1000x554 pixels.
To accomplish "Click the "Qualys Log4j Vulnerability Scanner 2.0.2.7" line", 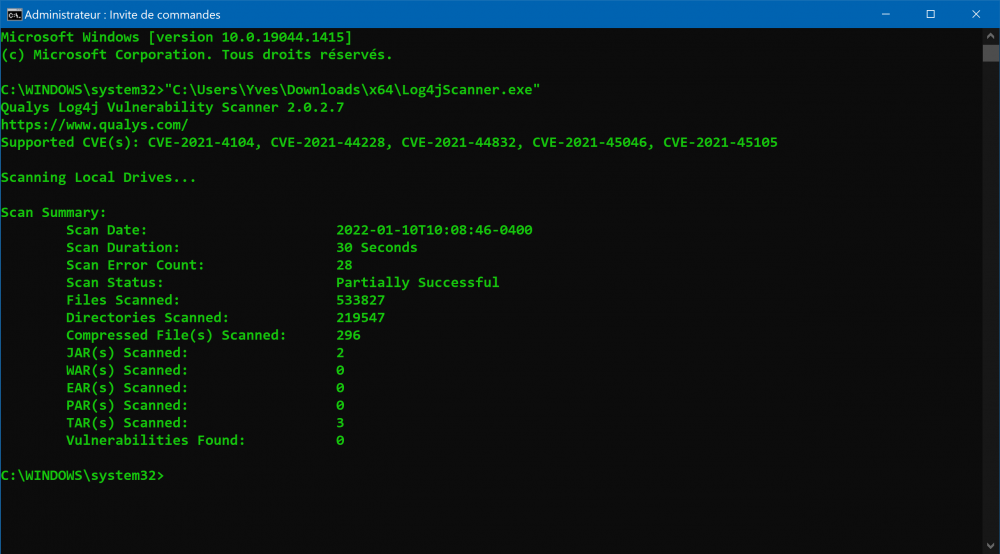I will pyautogui.click(x=172, y=108).
